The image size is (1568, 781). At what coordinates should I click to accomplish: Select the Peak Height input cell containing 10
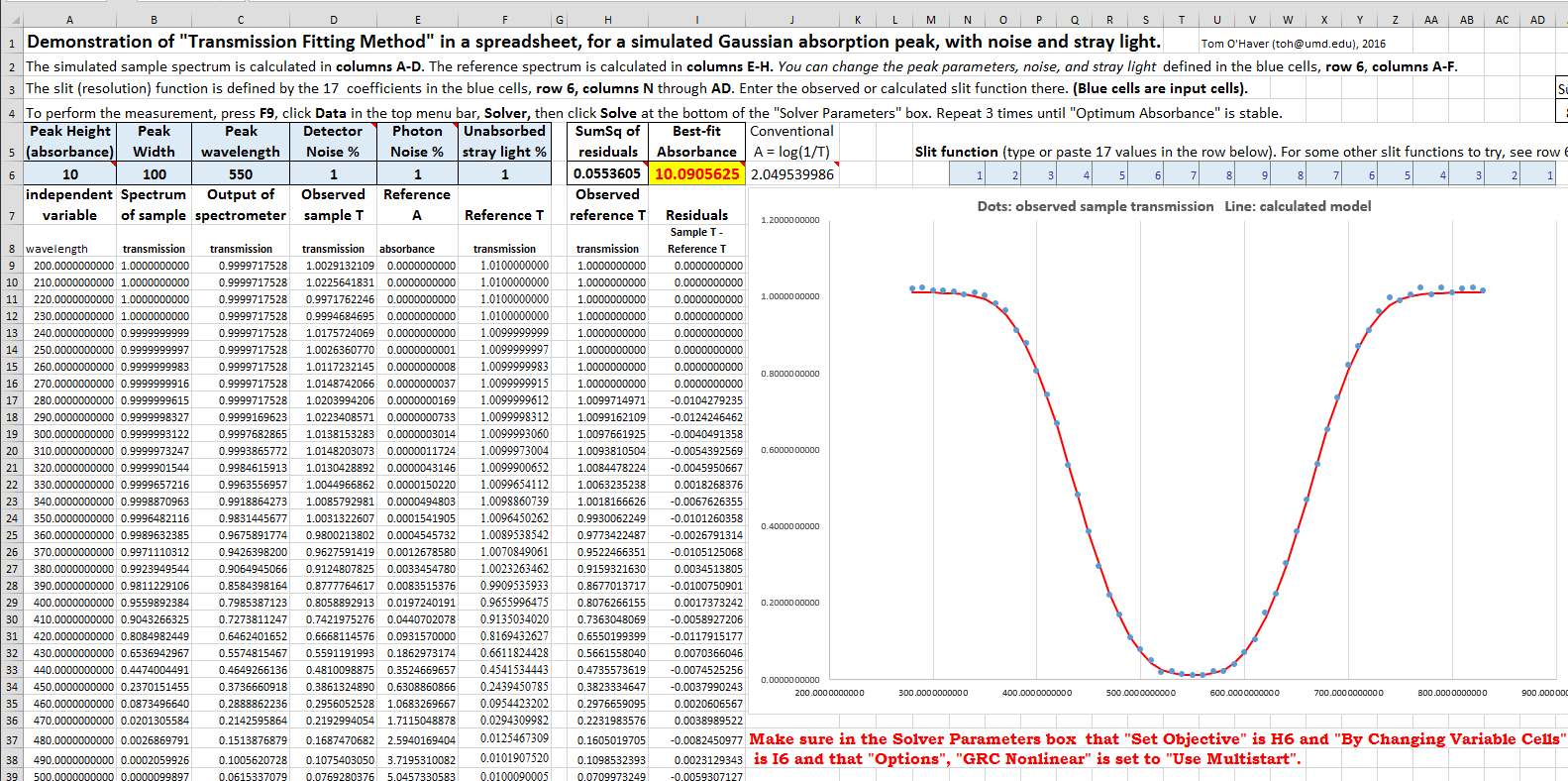pyautogui.click(x=69, y=174)
